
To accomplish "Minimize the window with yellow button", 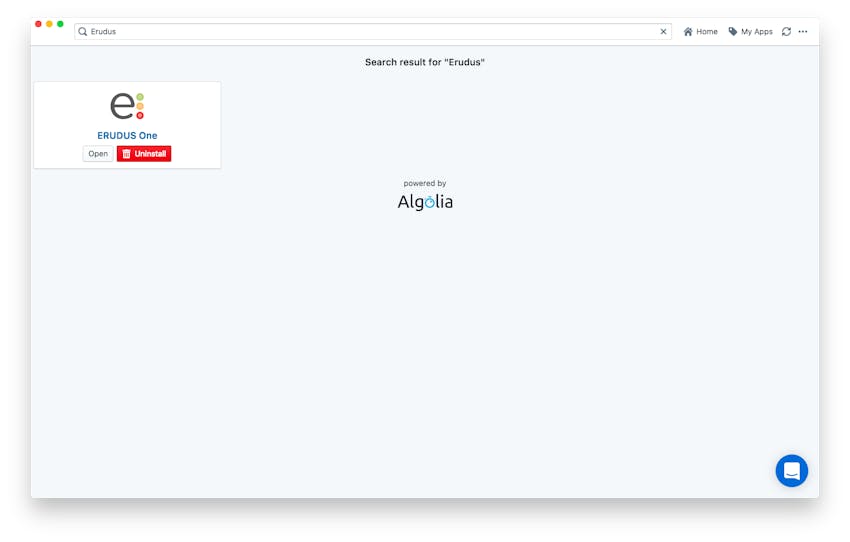I will [x=49, y=24].
